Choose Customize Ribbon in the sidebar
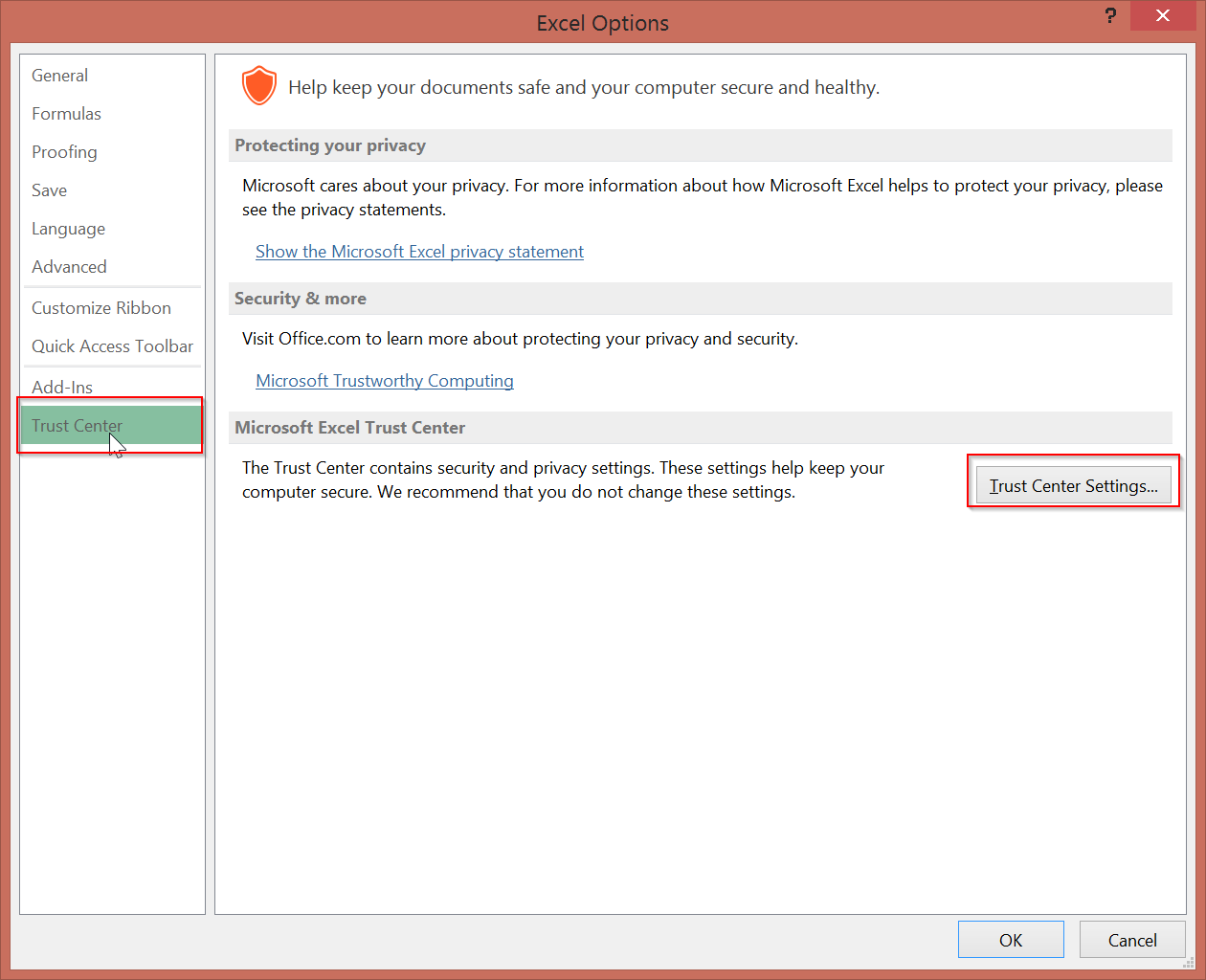This screenshot has height=980, width=1206. point(112,308)
